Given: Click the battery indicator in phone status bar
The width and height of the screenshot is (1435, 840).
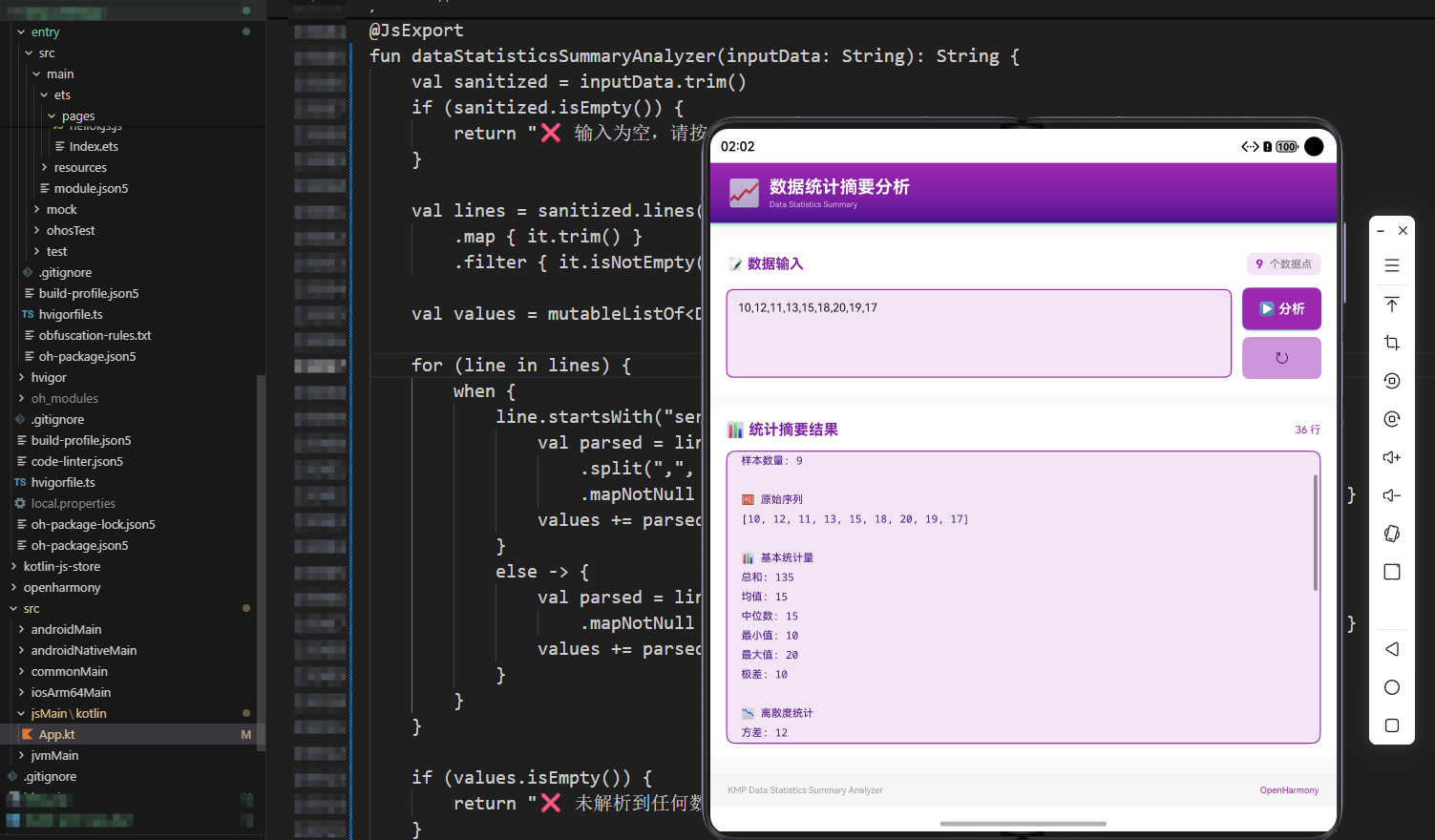Looking at the screenshot, I should pyautogui.click(x=1287, y=147).
